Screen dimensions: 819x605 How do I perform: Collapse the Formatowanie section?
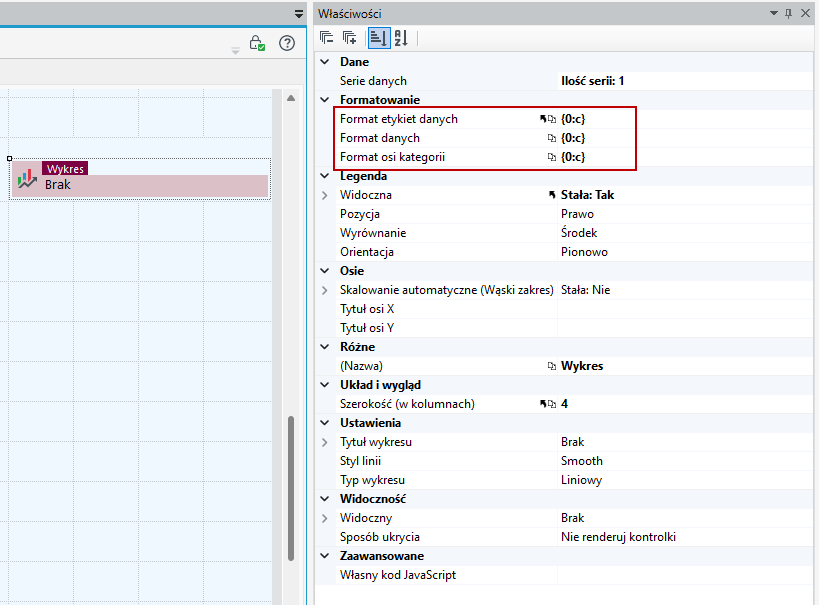(325, 100)
